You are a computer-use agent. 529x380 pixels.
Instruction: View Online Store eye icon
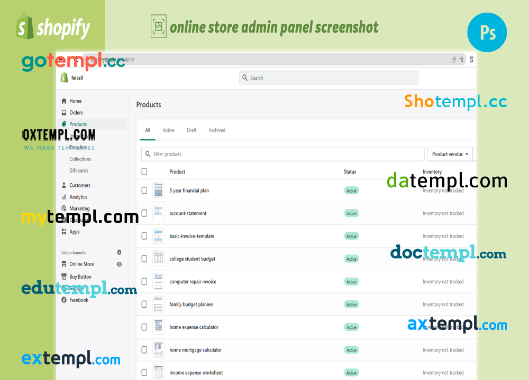119,264
